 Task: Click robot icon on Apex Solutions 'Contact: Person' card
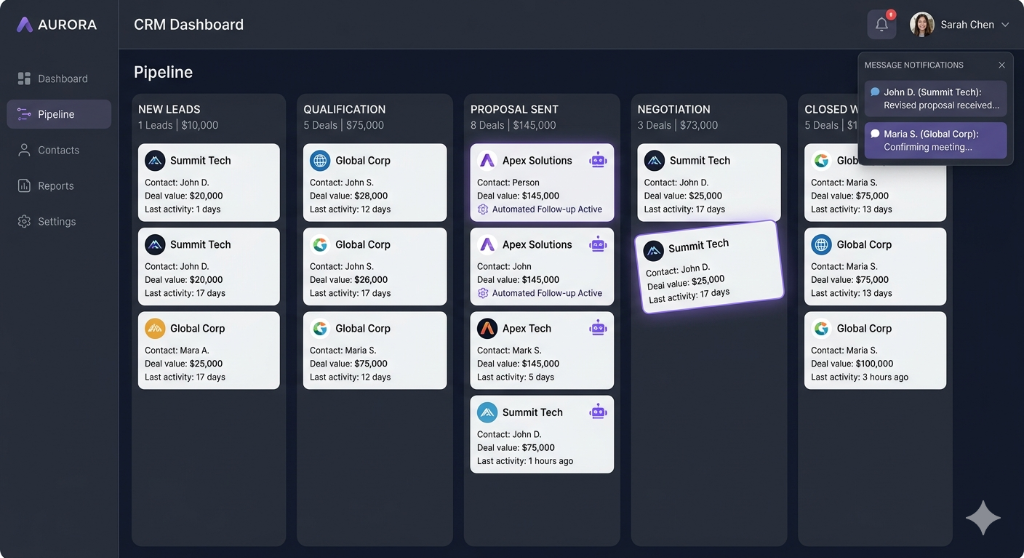point(598,160)
